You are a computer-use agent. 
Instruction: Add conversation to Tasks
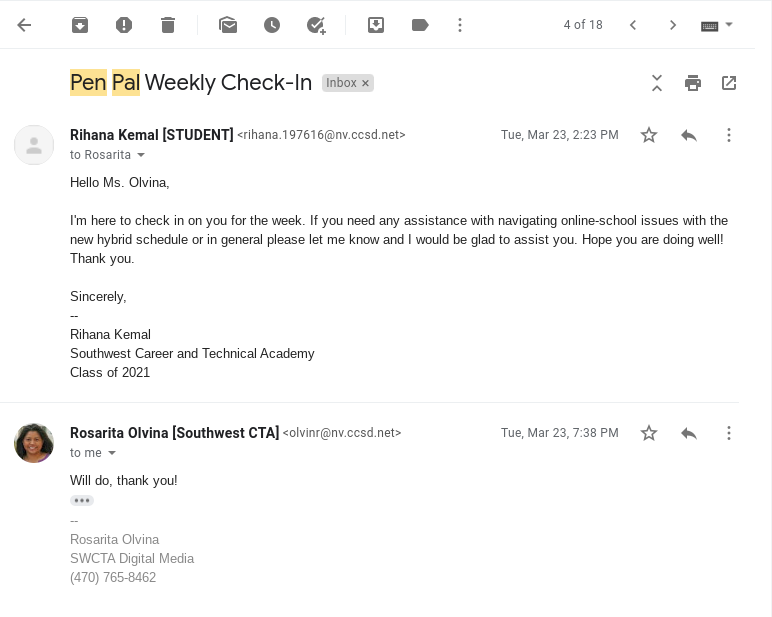pyautogui.click(x=316, y=25)
